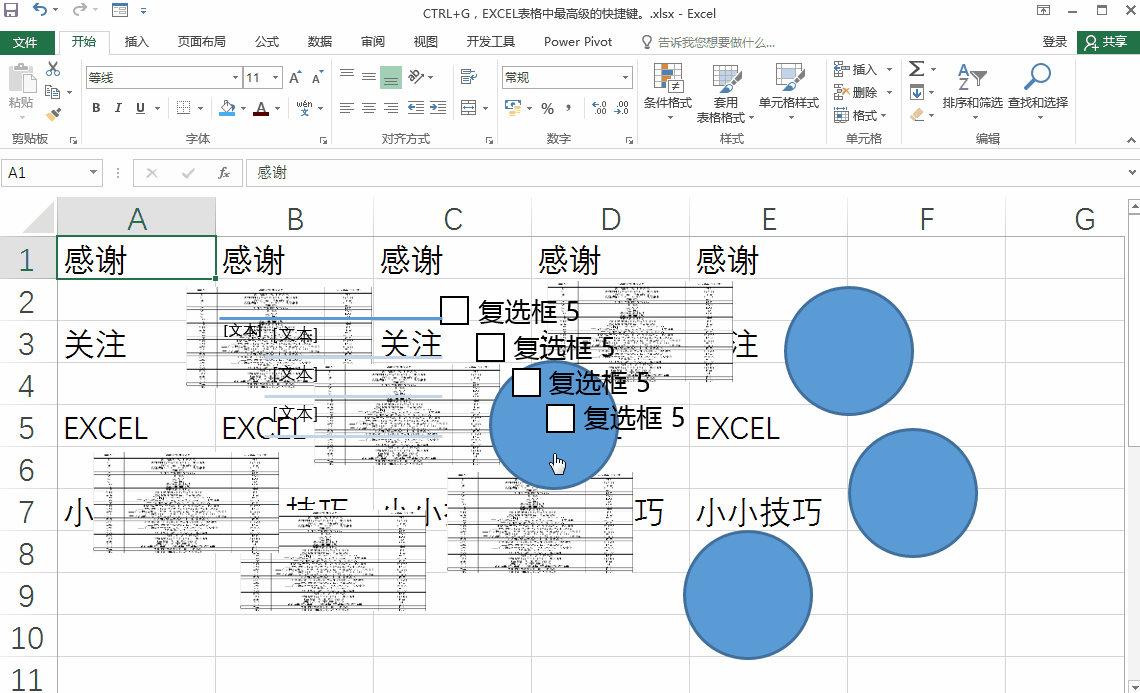Check the topmost 复选框 5 checkbox
Image resolution: width=1140 pixels, height=693 pixels.
pos(454,311)
